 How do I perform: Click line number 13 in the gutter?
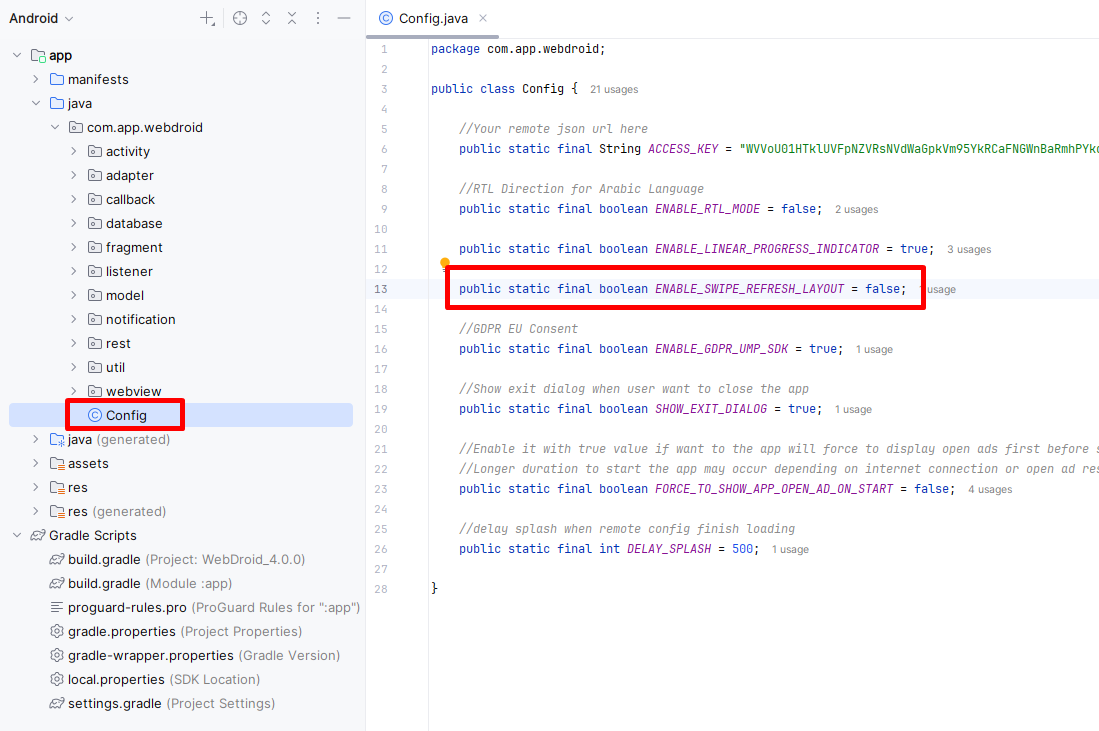pos(381,289)
